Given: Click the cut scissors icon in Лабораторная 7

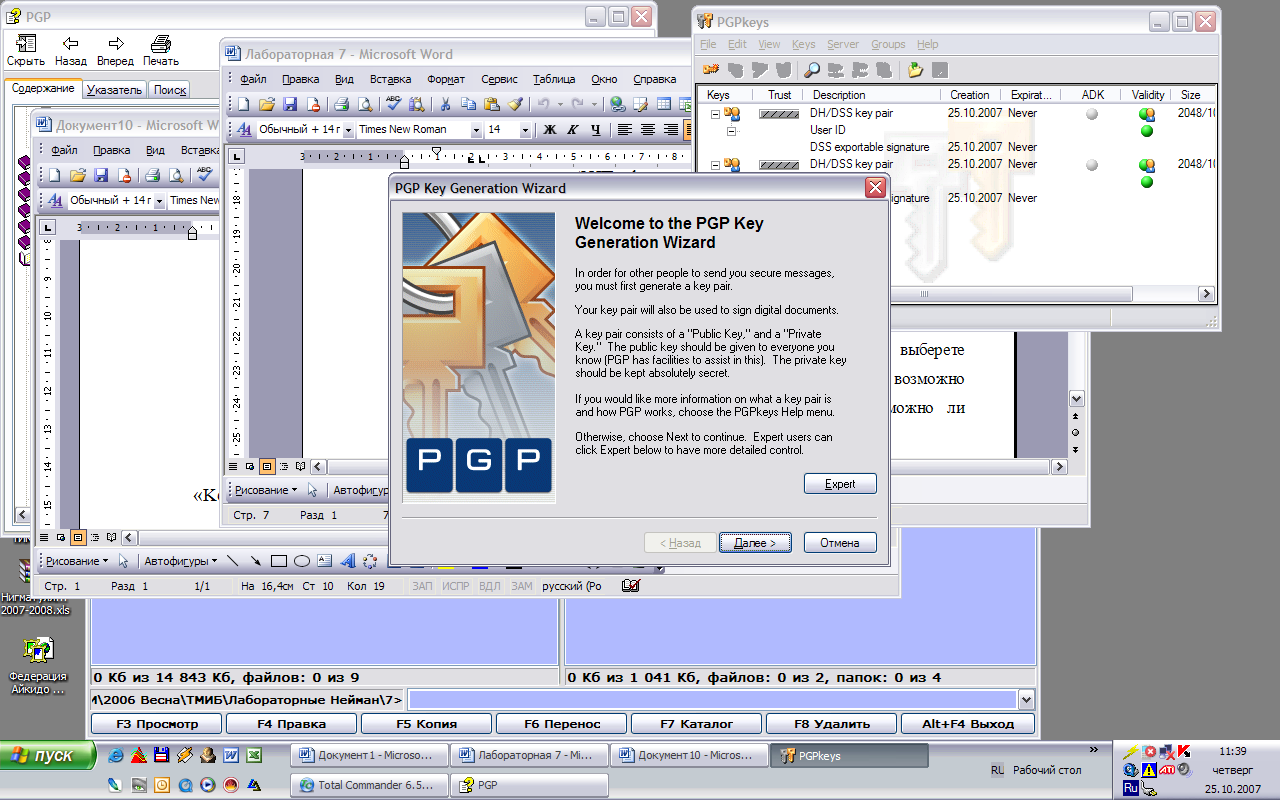Looking at the screenshot, I should [x=445, y=104].
